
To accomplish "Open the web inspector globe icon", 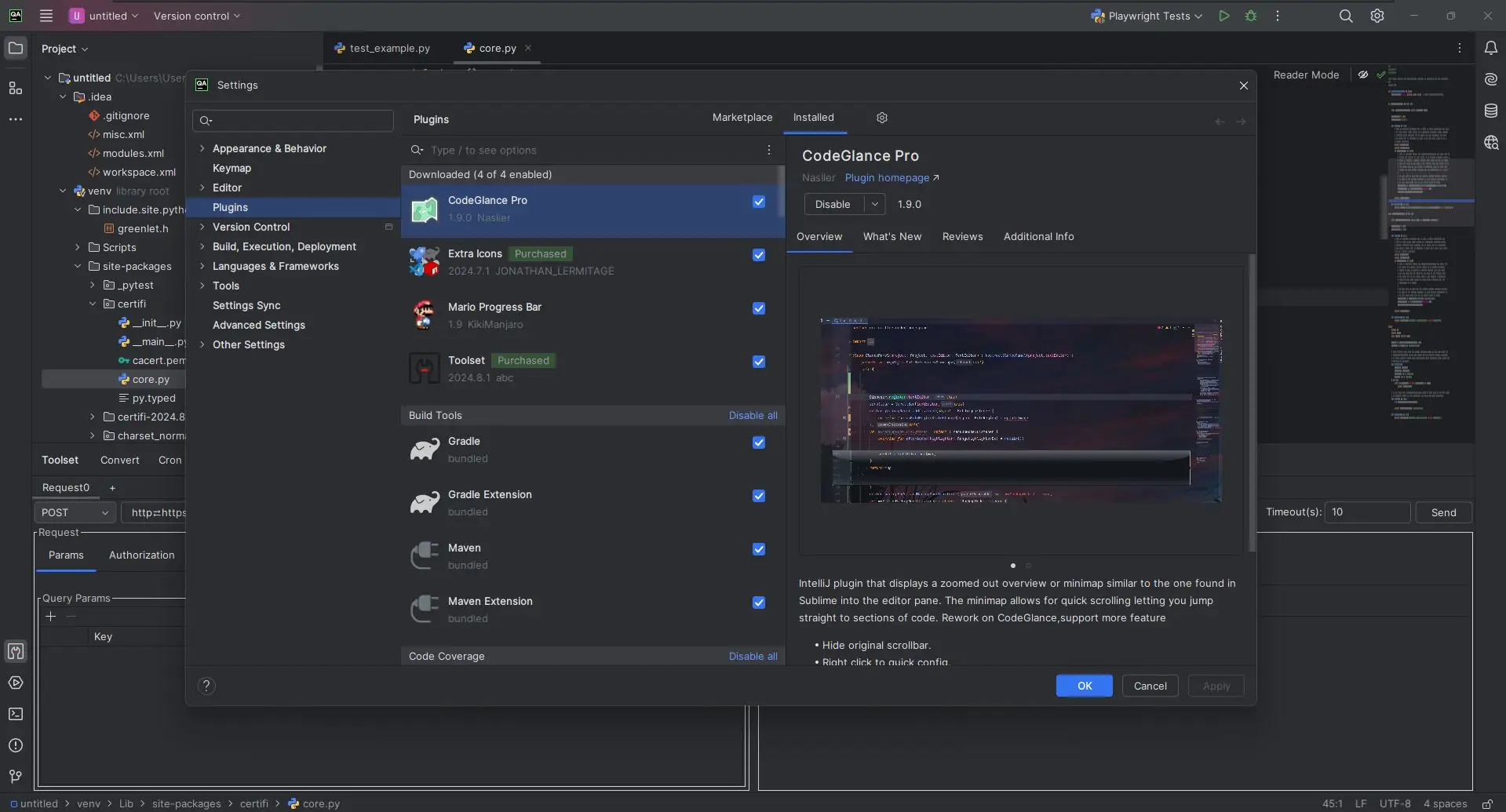I will coord(1490,142).
